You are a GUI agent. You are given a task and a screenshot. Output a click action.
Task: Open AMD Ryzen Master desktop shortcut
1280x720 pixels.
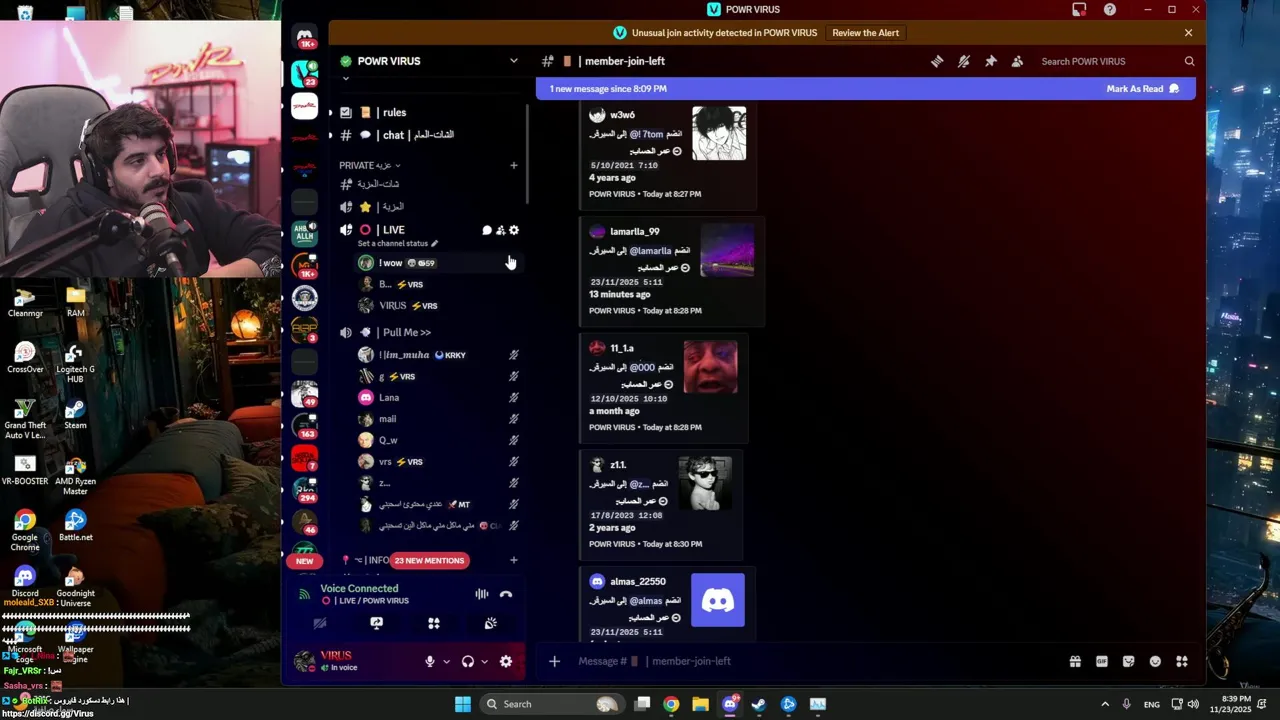(75, 477)
